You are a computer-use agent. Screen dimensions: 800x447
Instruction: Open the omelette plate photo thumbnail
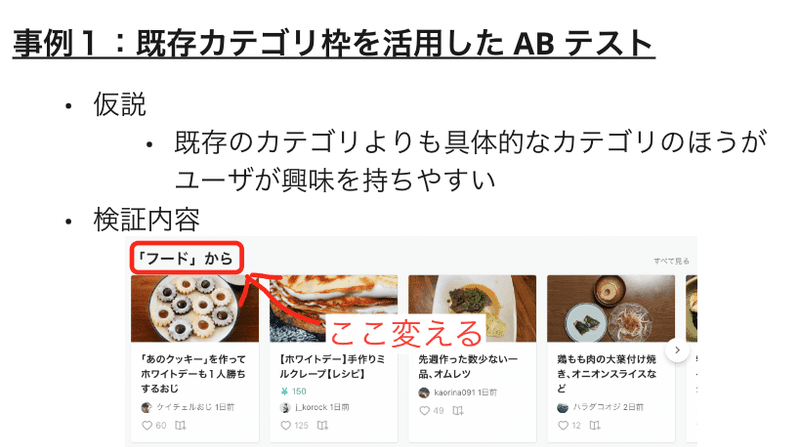point(472,309)
